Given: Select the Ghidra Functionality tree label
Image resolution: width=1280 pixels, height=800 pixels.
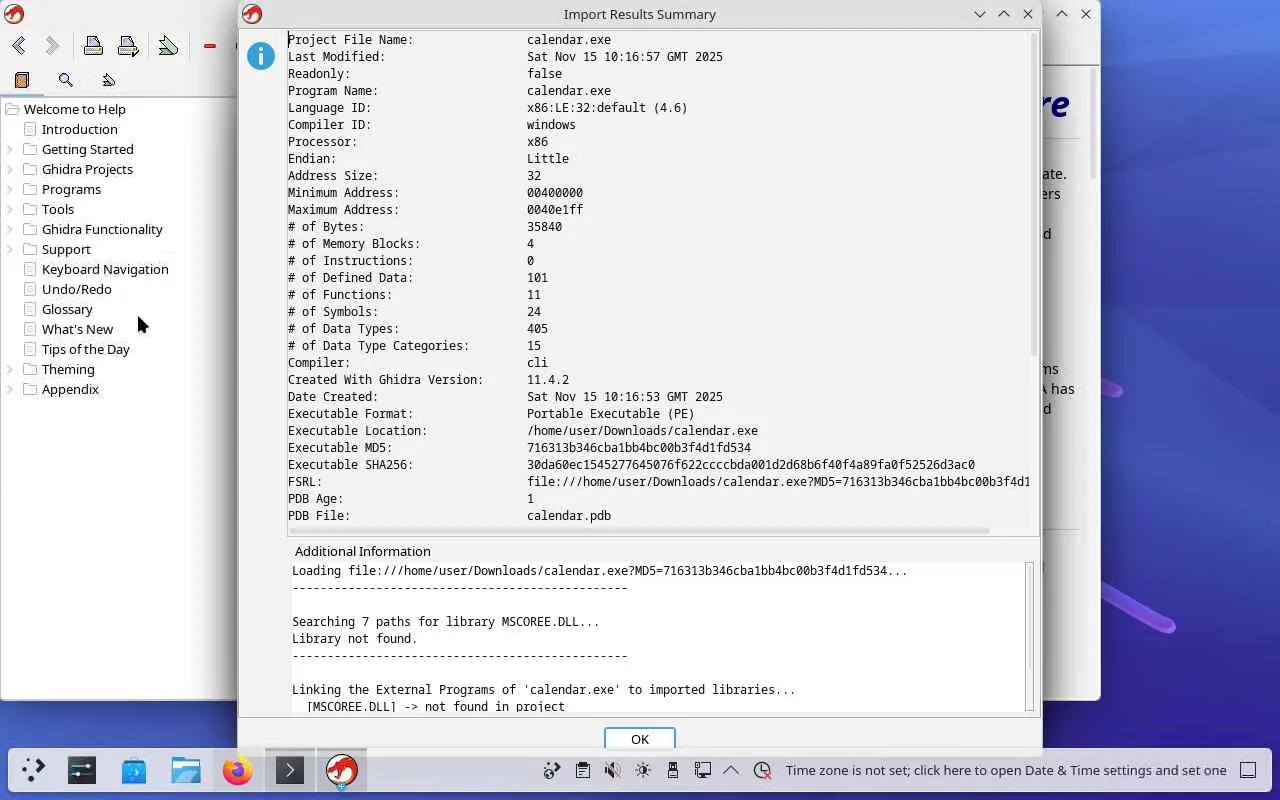Looking at the screenshot, I should (x=102, y=229).
